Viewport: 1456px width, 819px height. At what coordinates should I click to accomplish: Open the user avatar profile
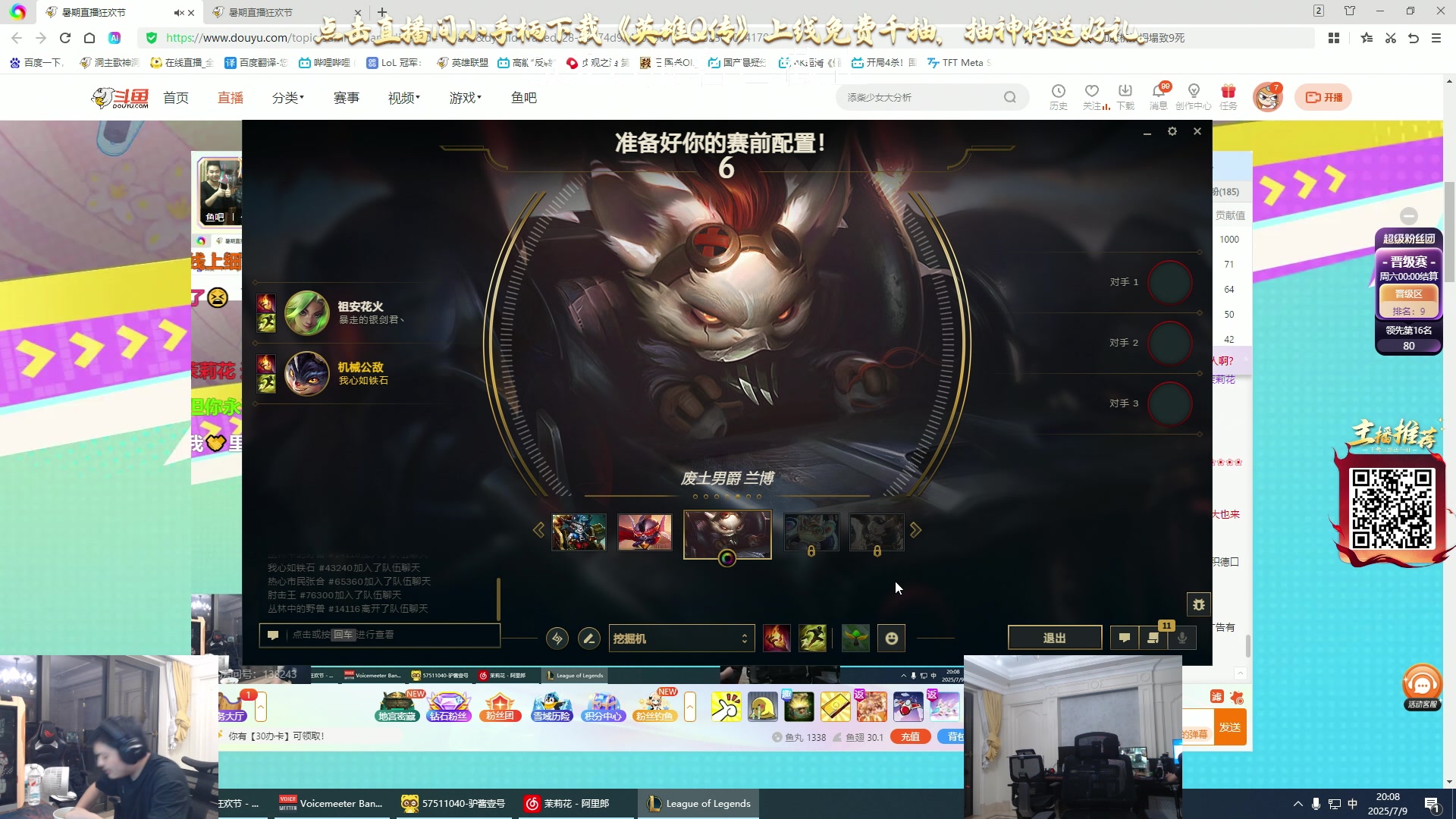(1267, 97)
